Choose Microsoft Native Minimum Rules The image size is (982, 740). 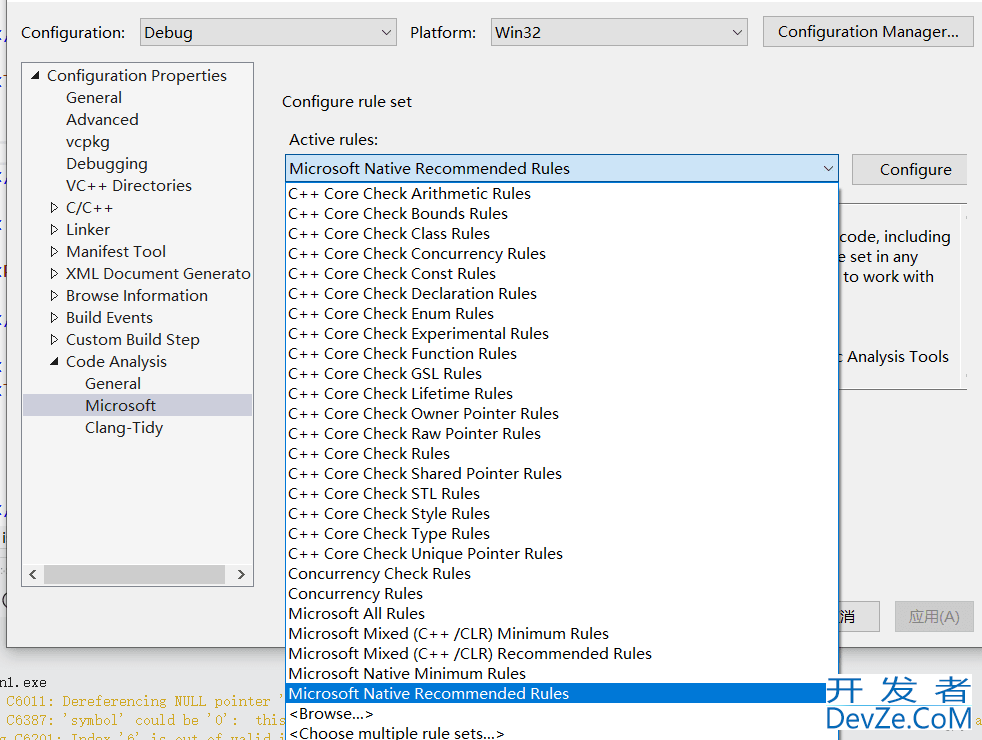[561, 674]
